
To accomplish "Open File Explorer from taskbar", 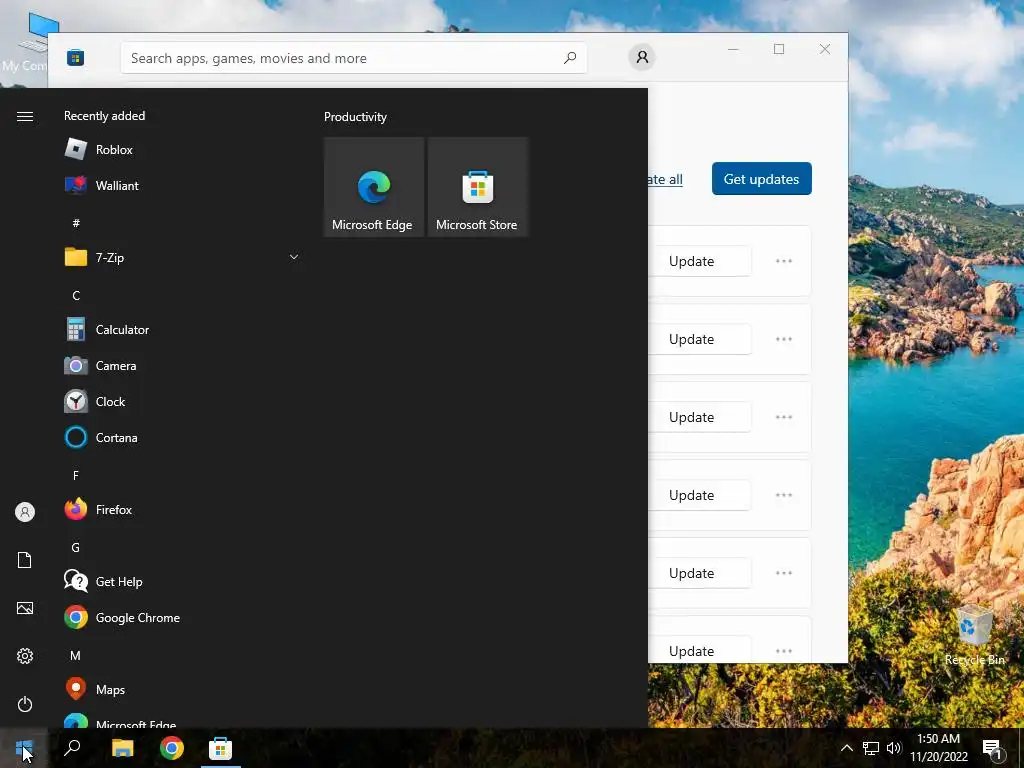I will pos(122,748).
